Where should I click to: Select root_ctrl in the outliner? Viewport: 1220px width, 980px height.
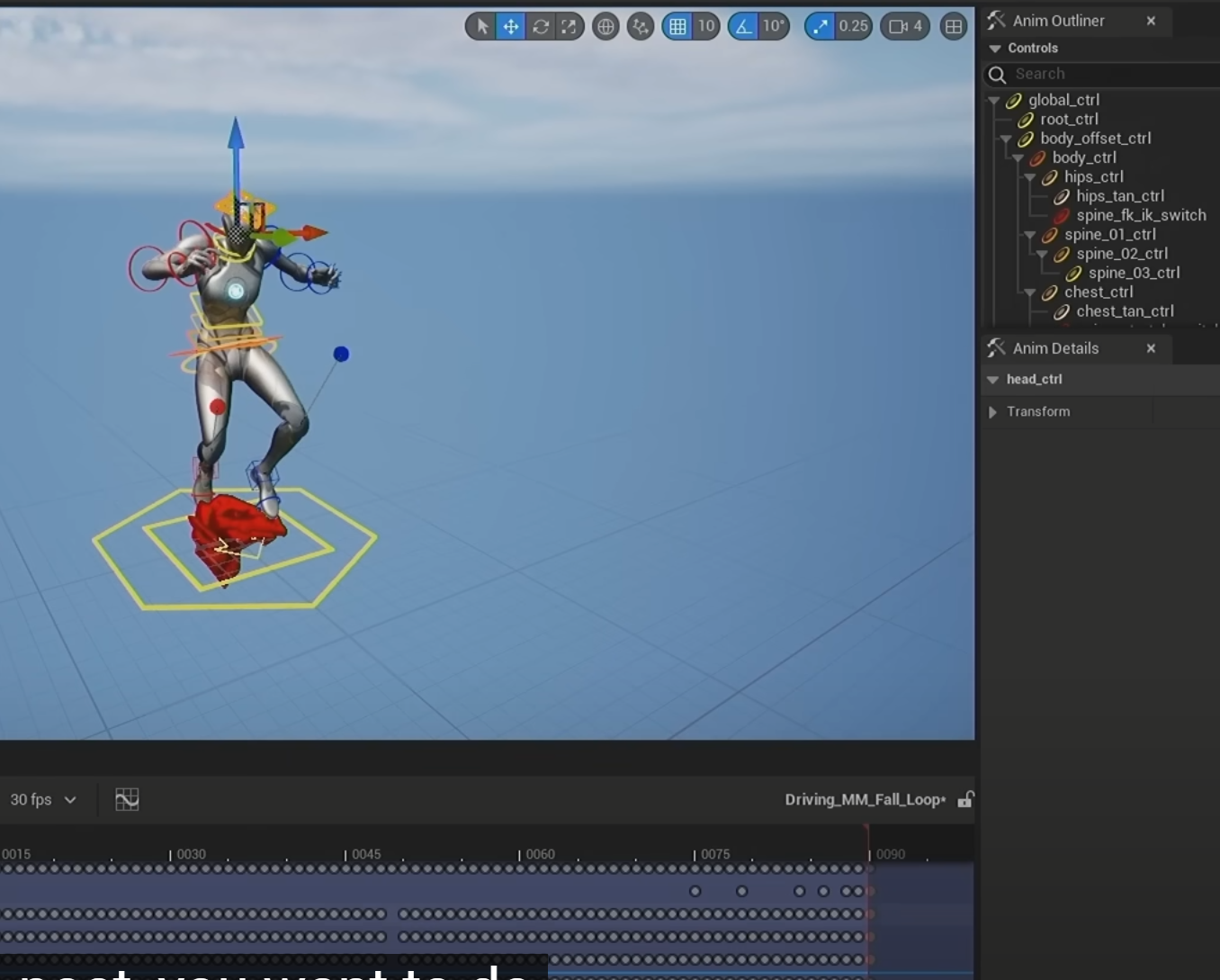click(x=1069, y=119)
